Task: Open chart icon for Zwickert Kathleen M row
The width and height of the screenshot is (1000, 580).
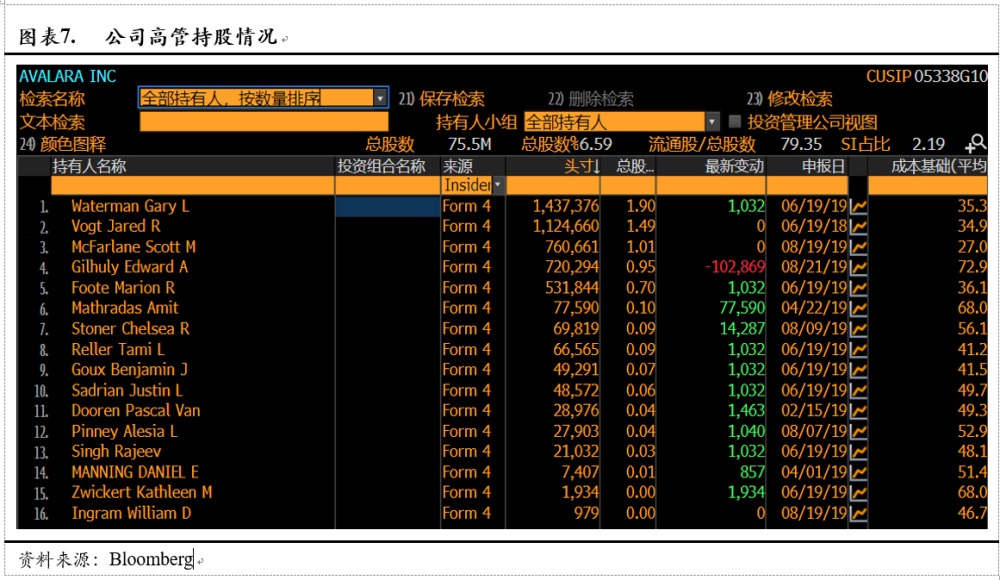Action: click(x=858, y=493)
